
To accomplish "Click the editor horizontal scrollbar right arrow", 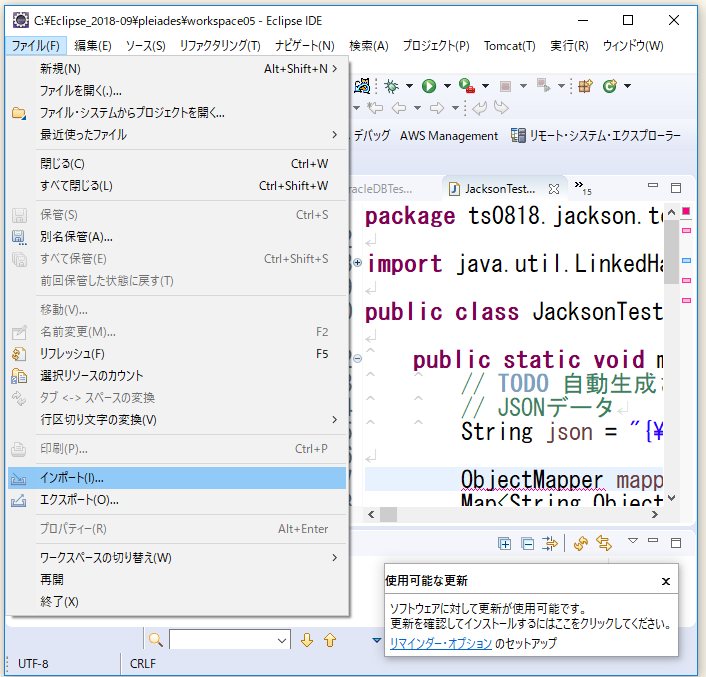I will 654,515.
